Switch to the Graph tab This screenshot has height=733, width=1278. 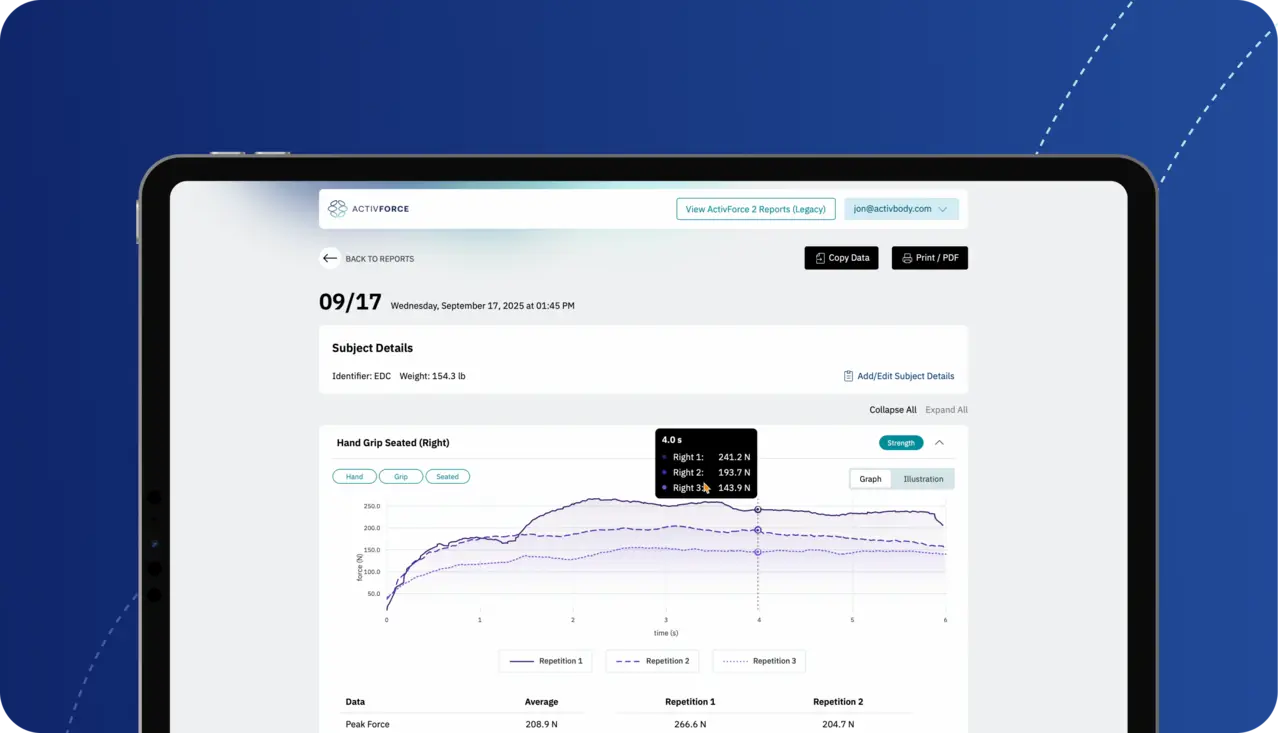870,479
